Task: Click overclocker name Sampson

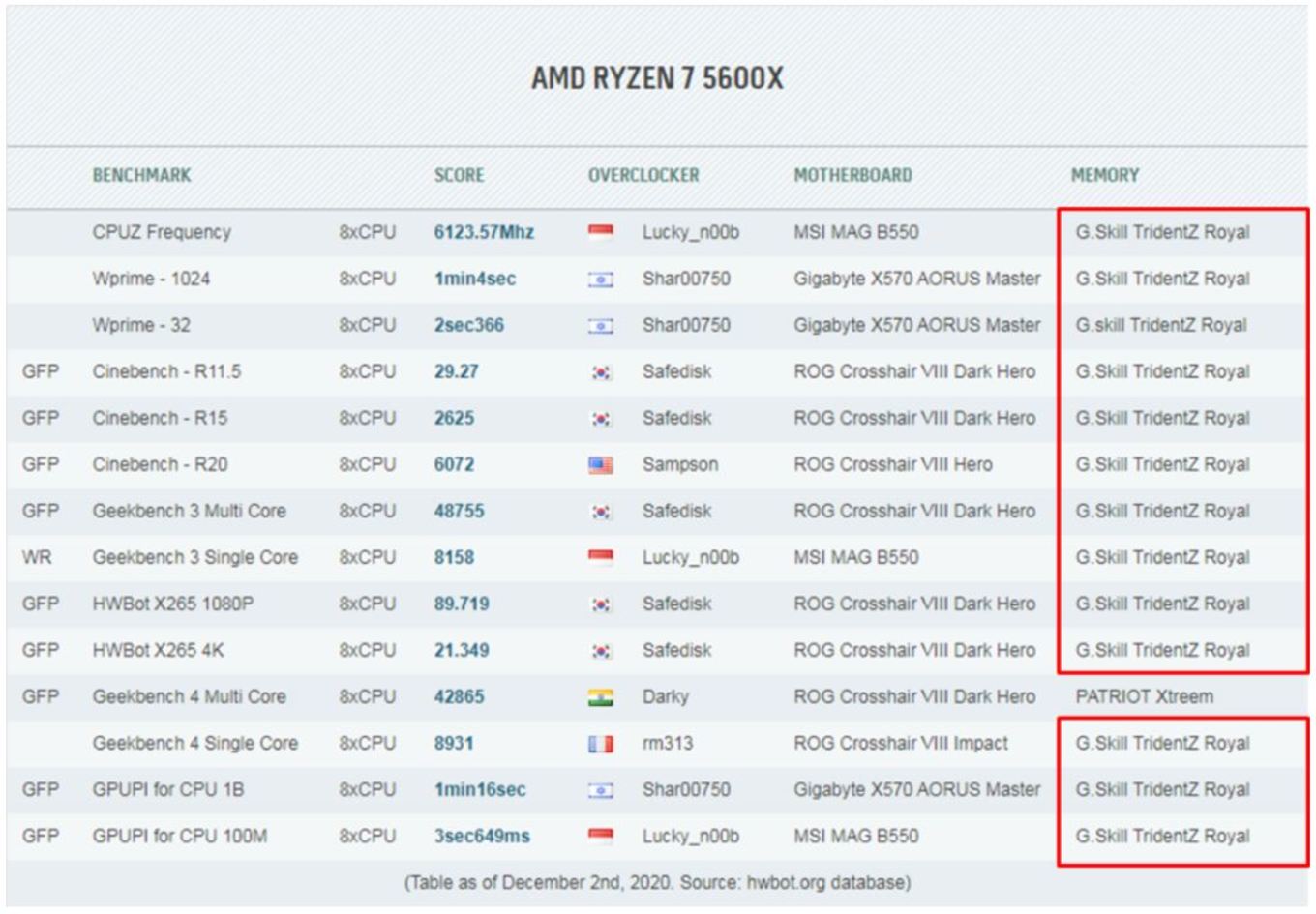Action: 680,464
